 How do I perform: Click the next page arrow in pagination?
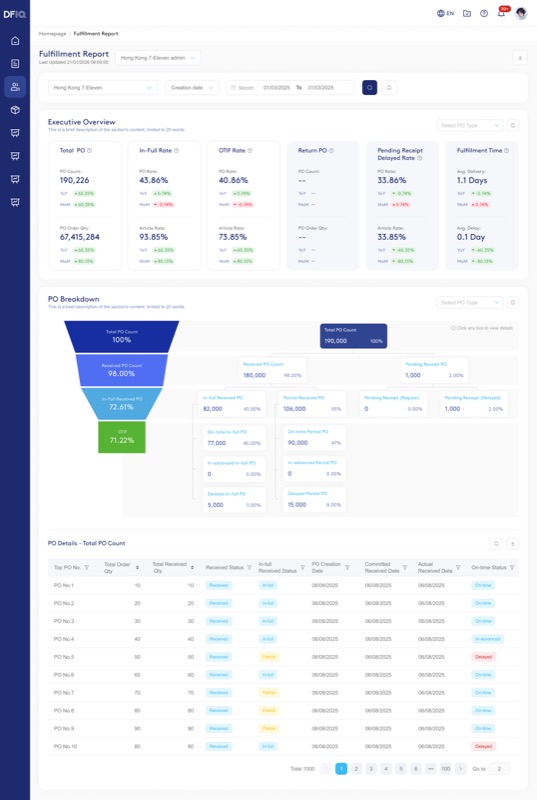coord(461,768)
